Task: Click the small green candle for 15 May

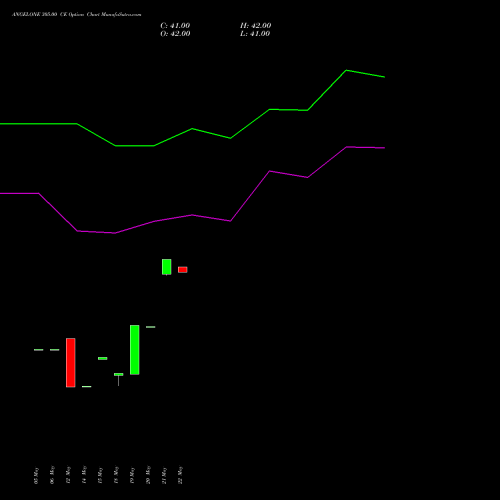Action: pyautogui.click(x=103, y=358)
